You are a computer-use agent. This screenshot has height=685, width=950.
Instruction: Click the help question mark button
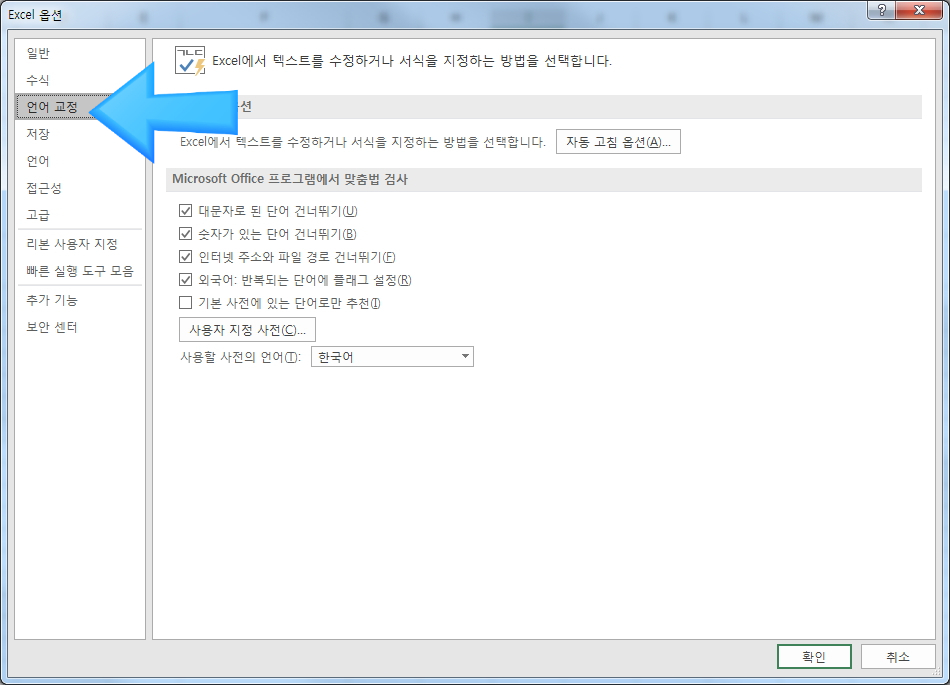(882, 10)
